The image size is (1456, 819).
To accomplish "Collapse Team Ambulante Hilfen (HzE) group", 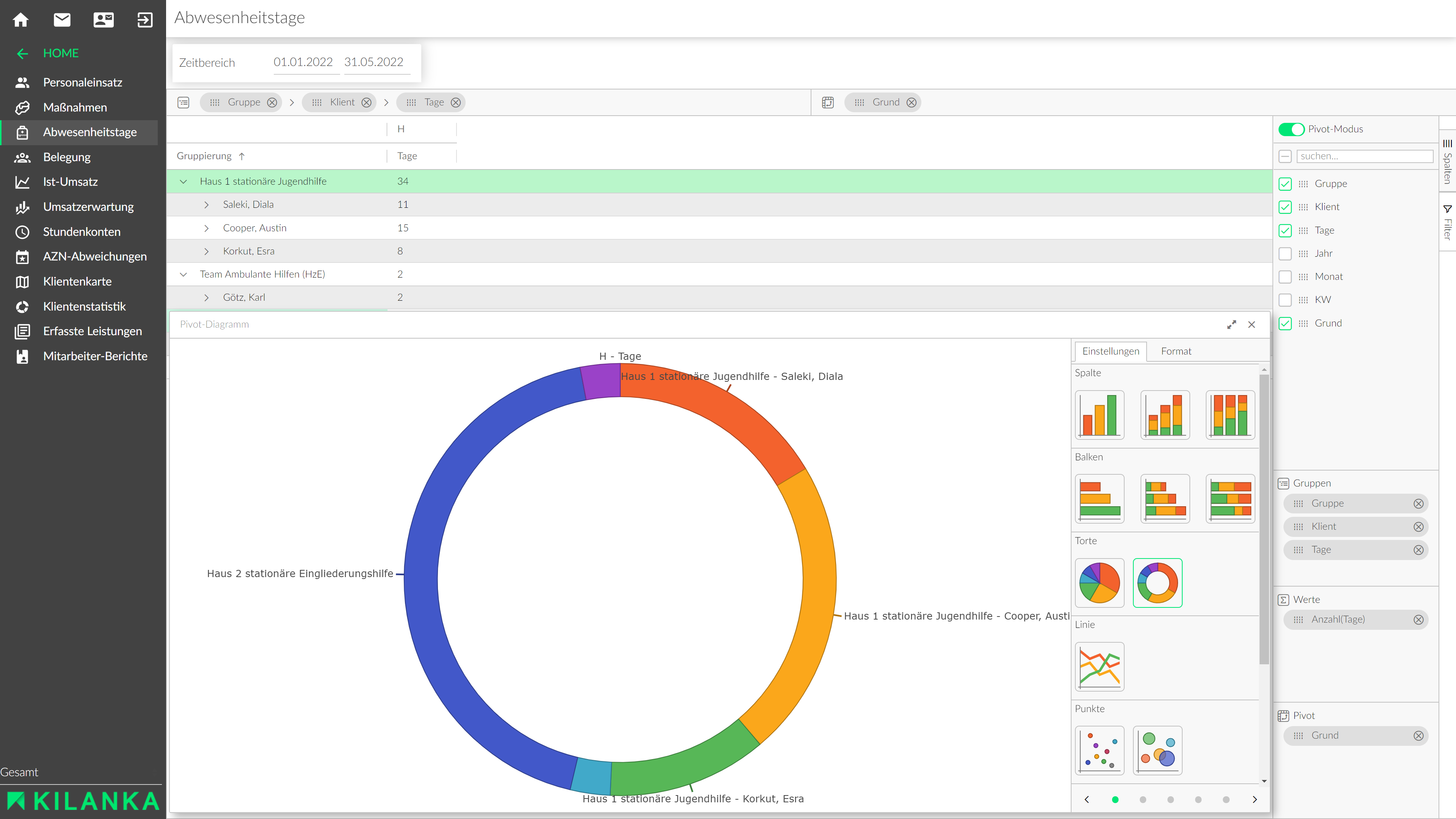I will (183, 274).
